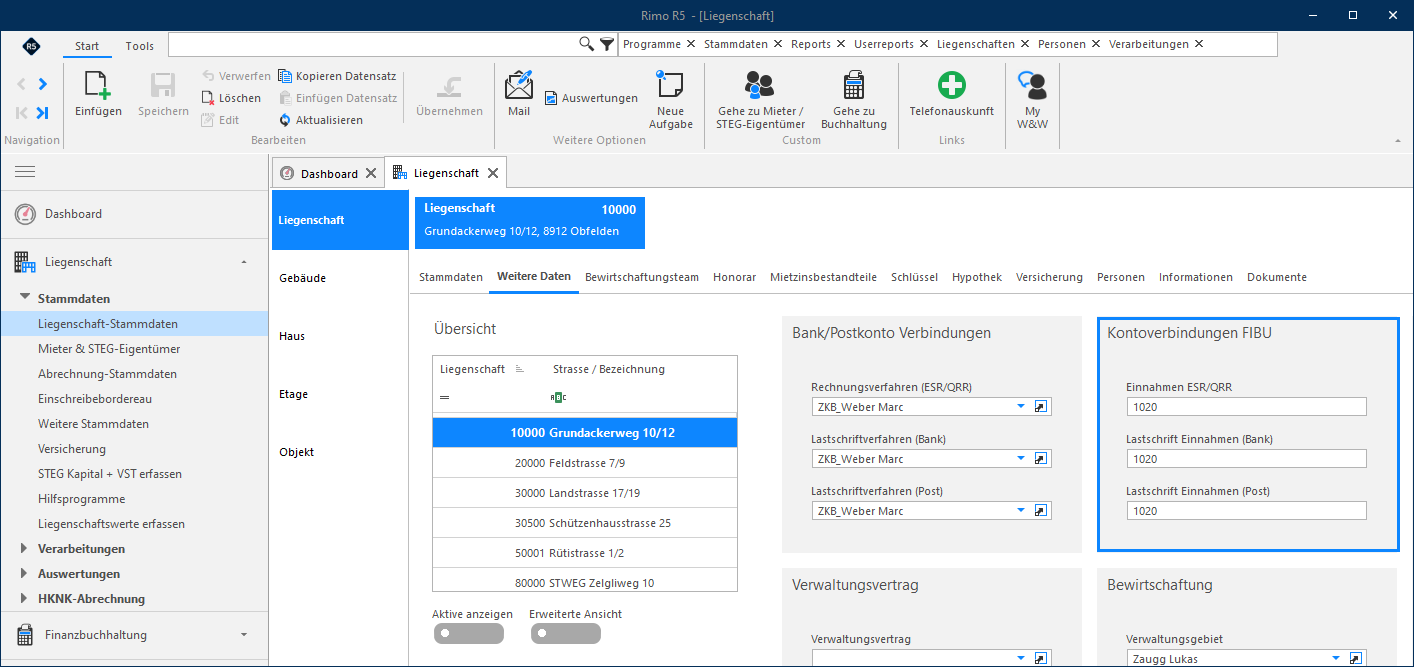This screenshot has width=1414, height=667.
Task: Open the link button beside Rechnungsverfahren (ESR/QRR)
Action: click(1040, 407)
